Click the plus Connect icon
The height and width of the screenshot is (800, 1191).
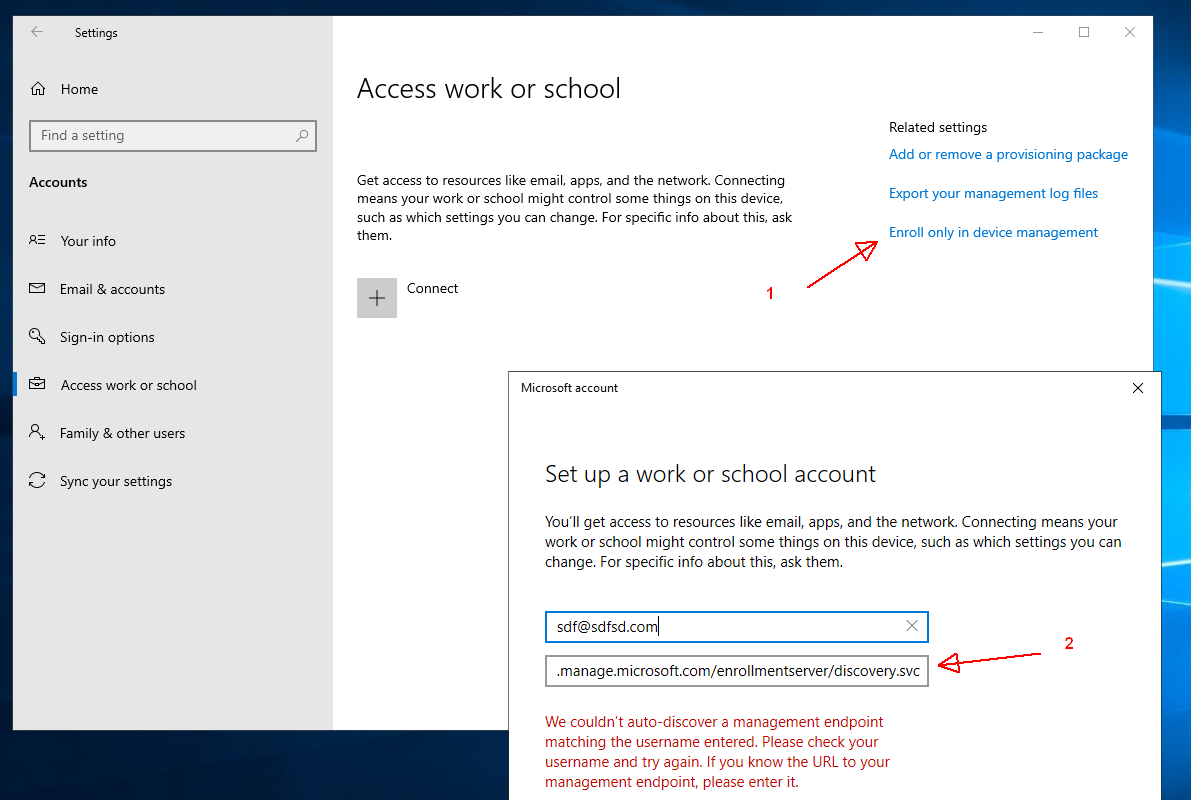point(377,298)
